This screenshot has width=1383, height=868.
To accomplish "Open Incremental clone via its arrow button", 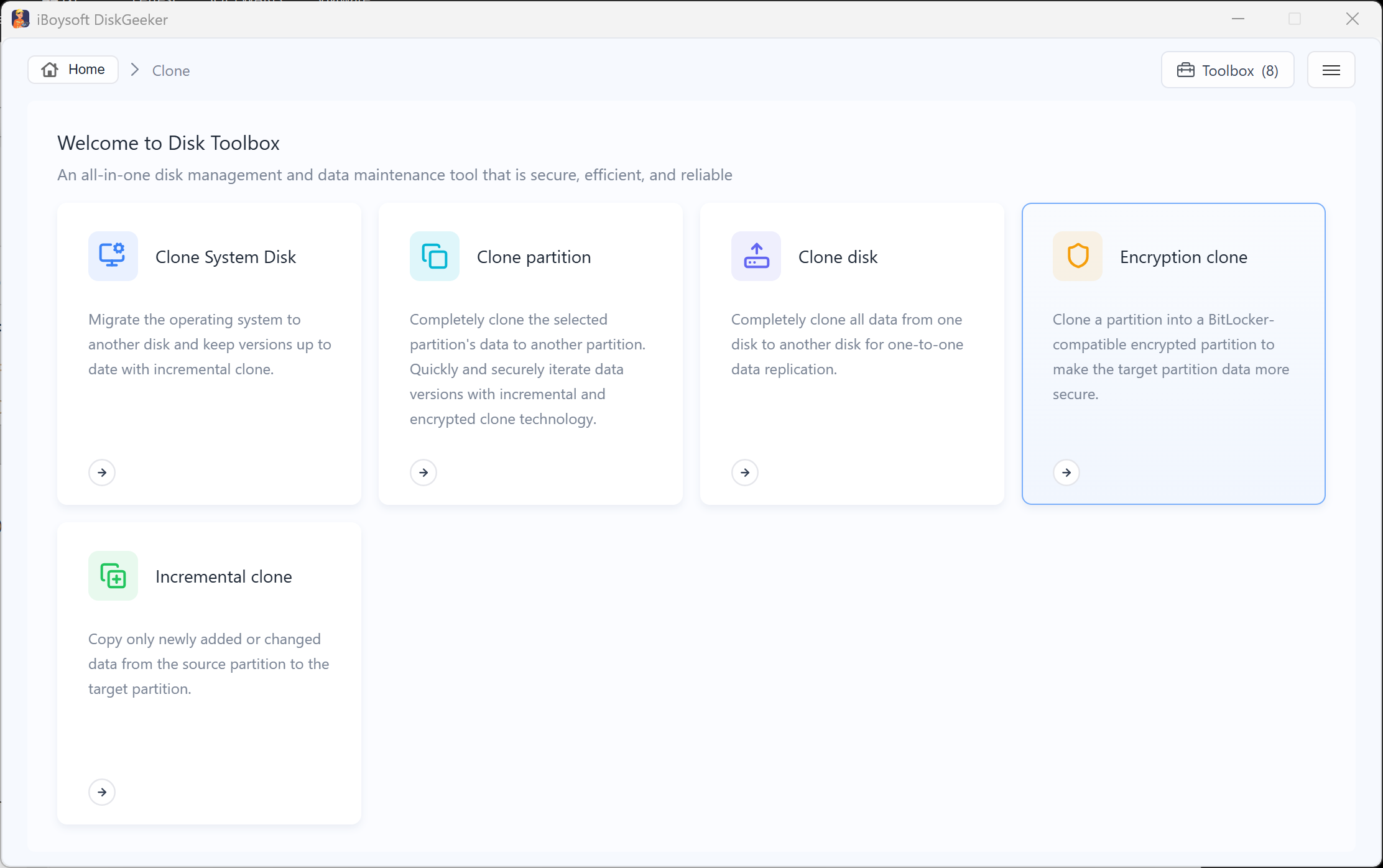I will pyautogui.click(x=102, y=792).
